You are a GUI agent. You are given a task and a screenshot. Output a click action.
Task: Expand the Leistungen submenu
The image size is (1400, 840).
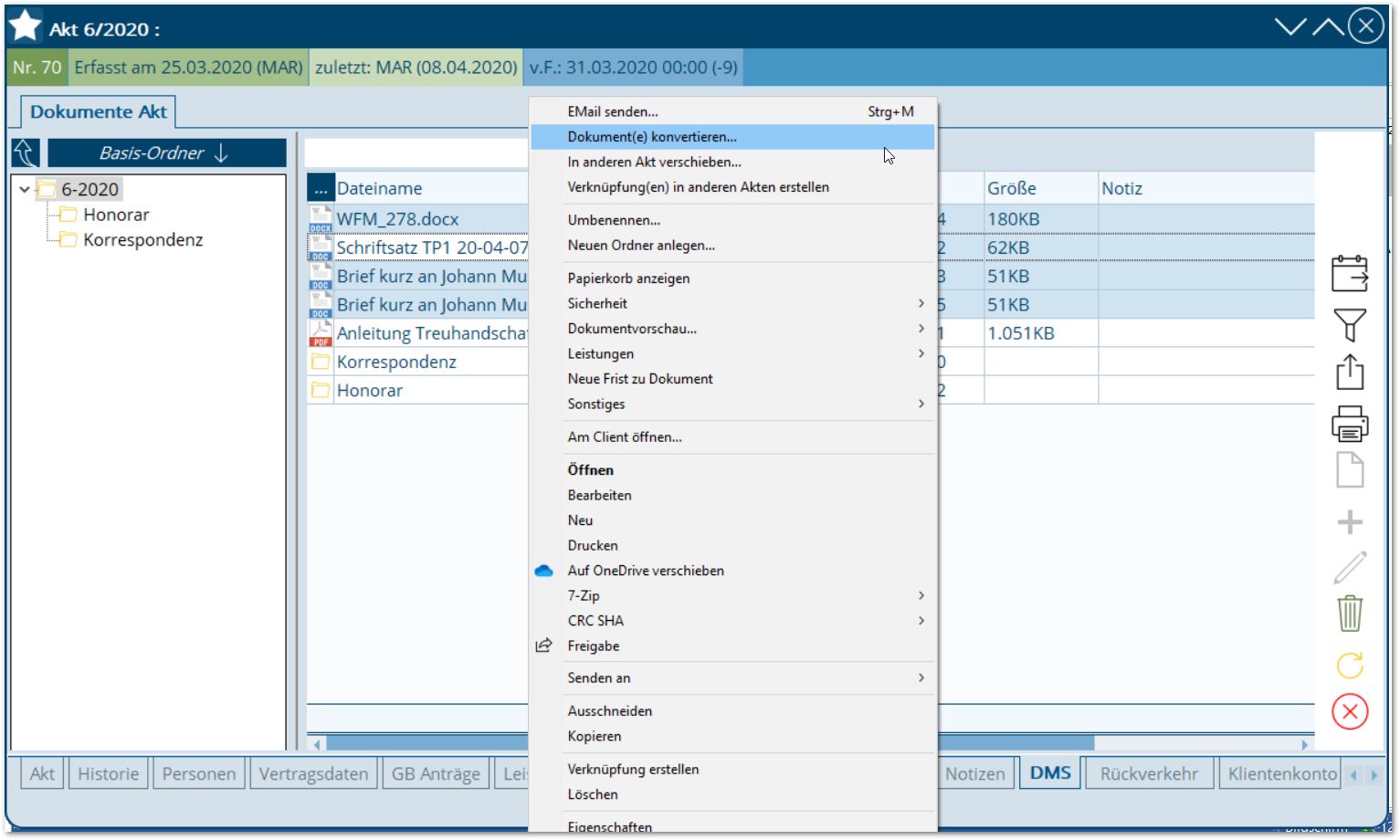[921, 353]
